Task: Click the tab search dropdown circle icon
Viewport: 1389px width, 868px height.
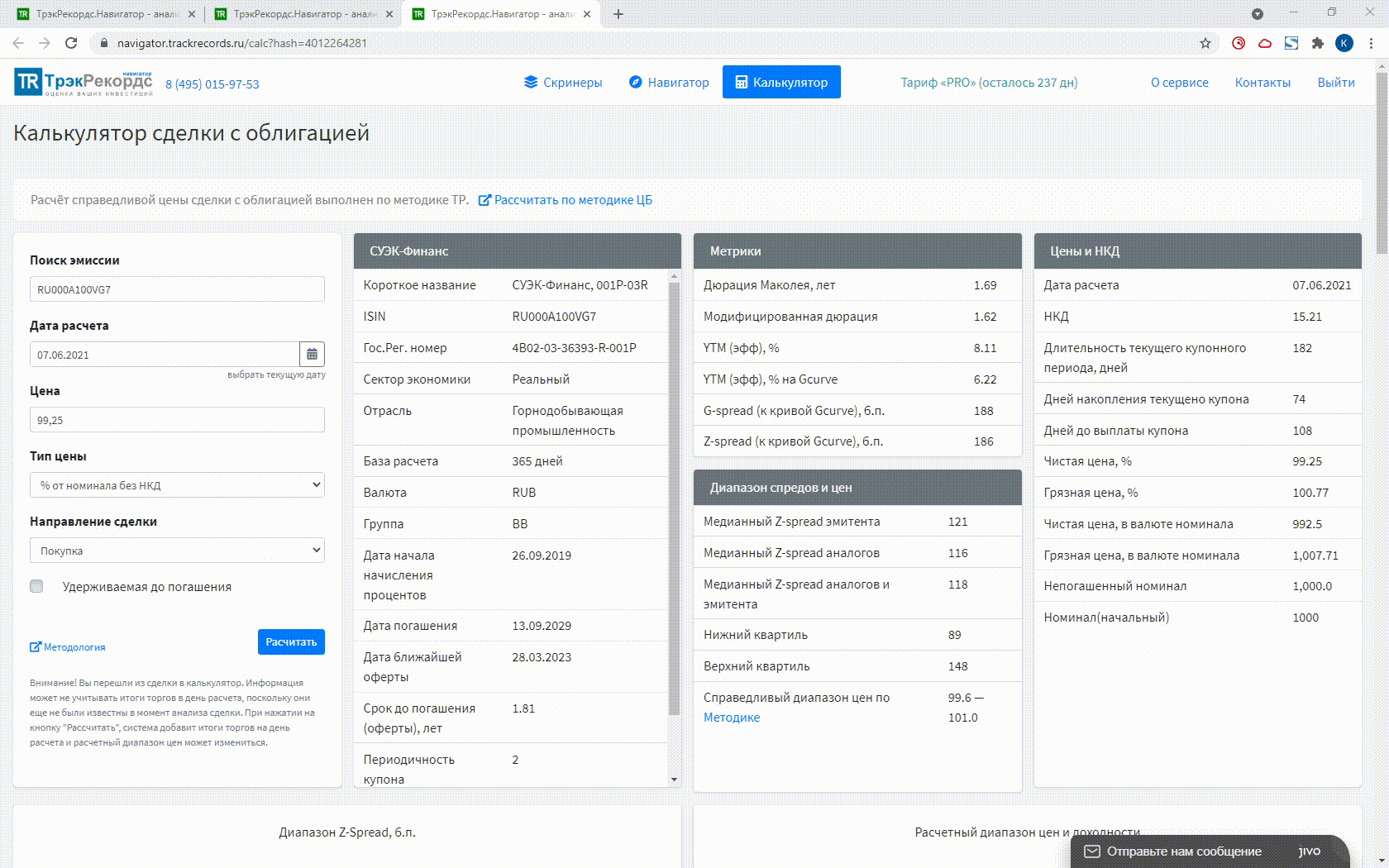Action: point(1258,14)
